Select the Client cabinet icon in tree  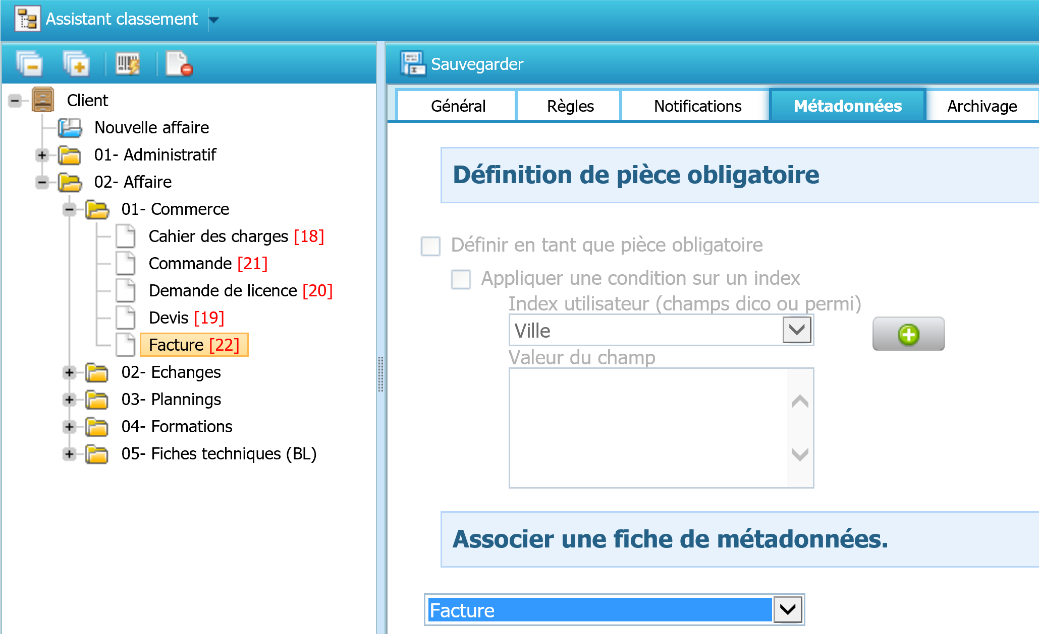pyautogui.click(x=44, y=100)
